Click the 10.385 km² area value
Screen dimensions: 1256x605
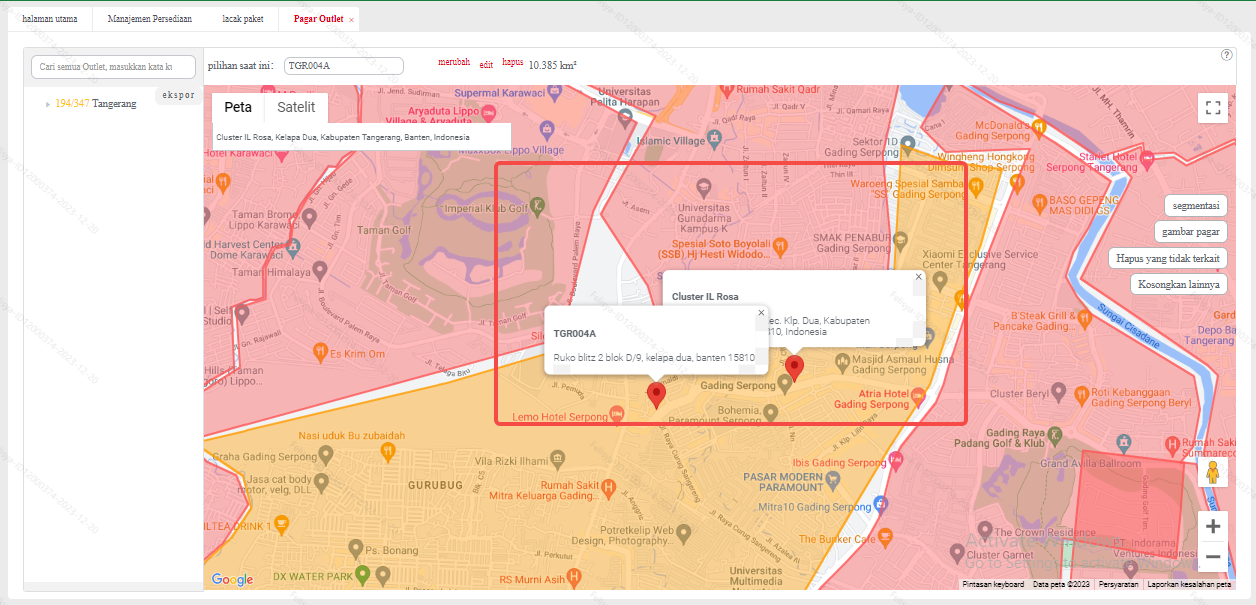click(553, 65)
